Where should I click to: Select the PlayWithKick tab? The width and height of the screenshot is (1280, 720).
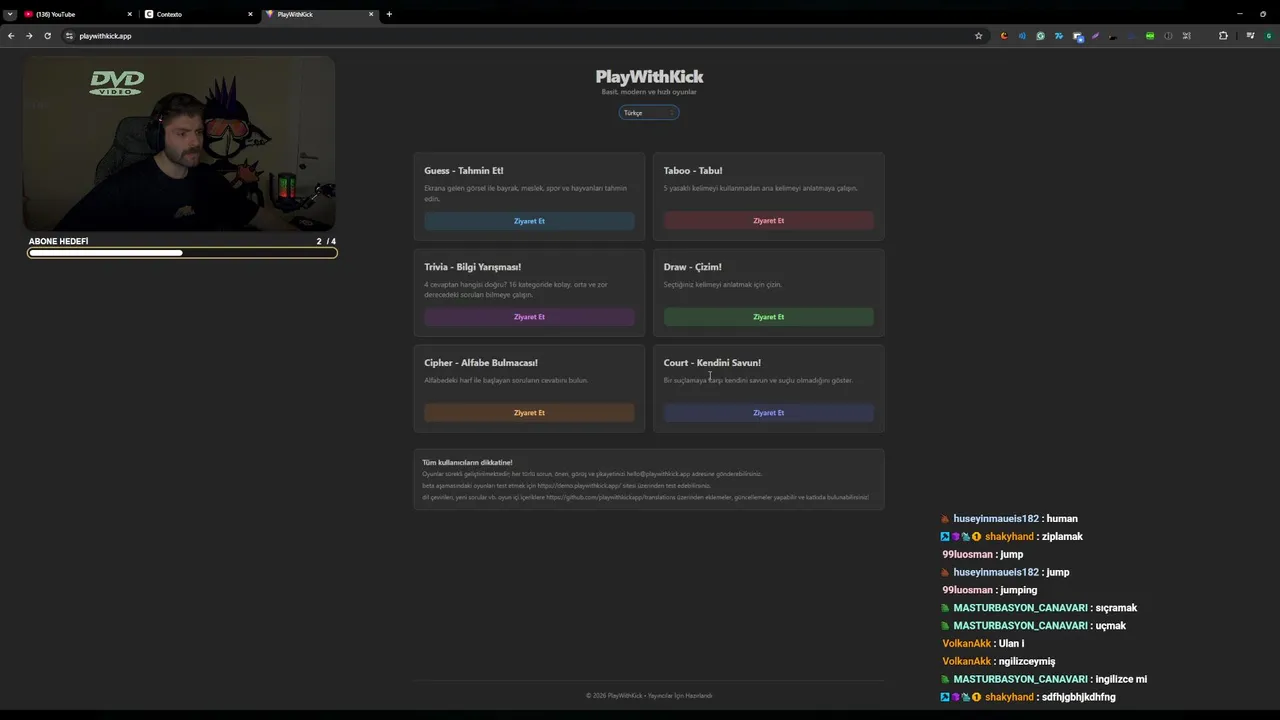point(318,14)
